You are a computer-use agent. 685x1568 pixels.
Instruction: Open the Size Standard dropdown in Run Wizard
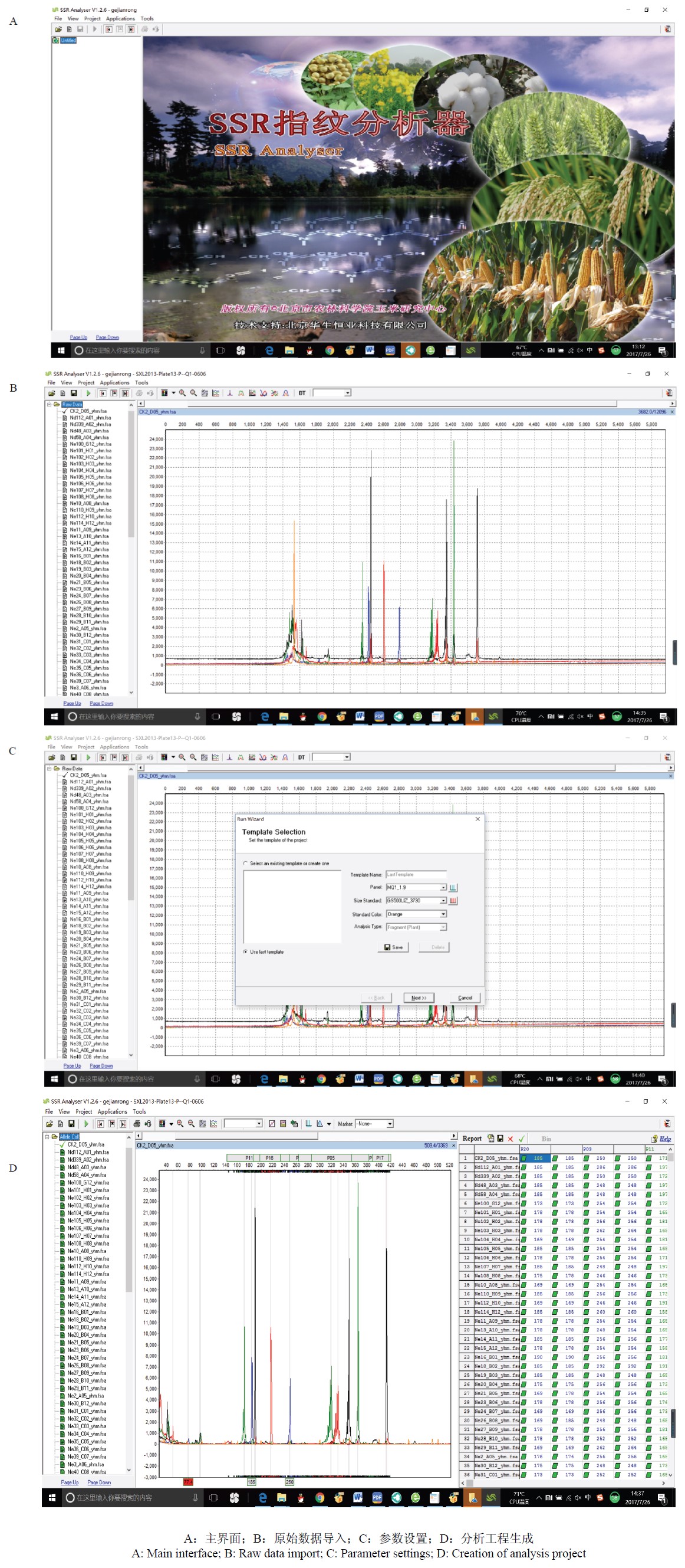coord(443,900)
